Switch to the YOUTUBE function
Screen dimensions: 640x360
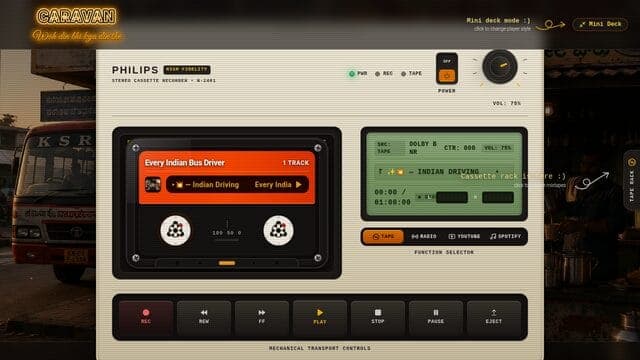click(464, 236)
